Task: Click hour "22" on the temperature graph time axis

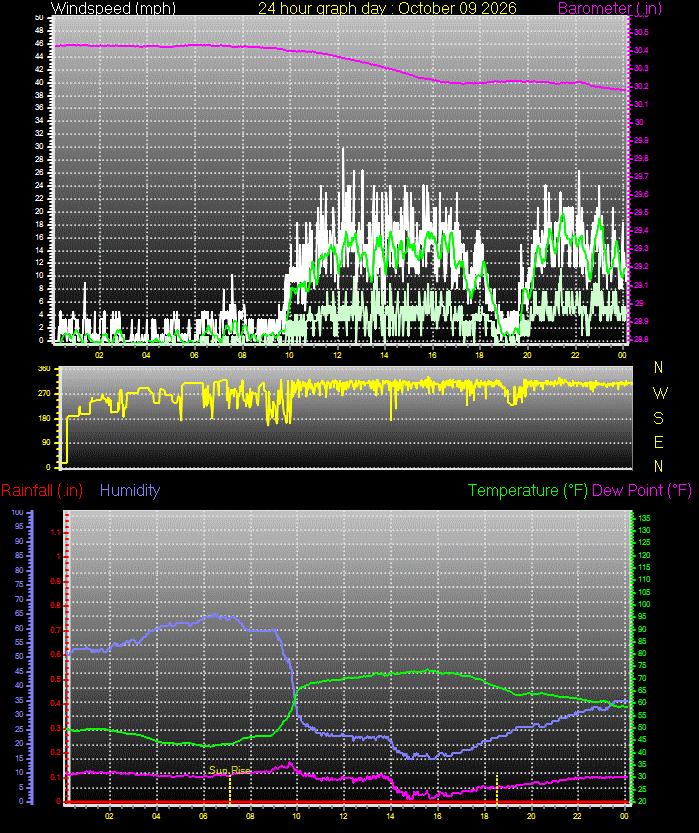Action: coord(577,817)
